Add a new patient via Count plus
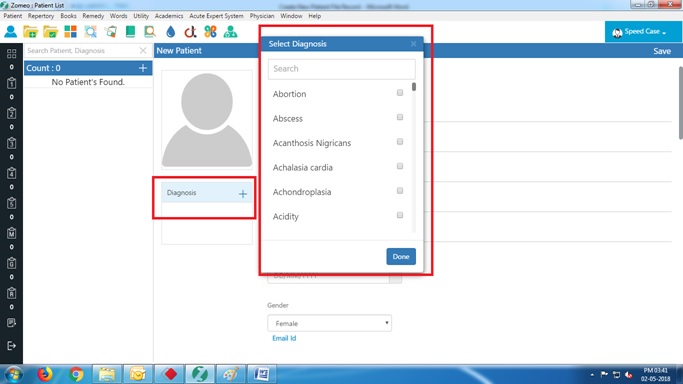The width and height of the screenshot is (683, 384). (x=143, y=68)
